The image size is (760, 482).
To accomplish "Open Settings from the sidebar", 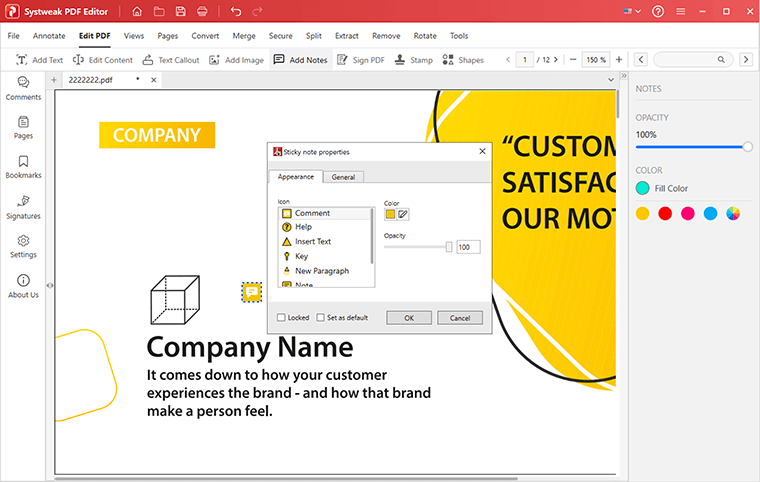I will [x=23, y=246].
